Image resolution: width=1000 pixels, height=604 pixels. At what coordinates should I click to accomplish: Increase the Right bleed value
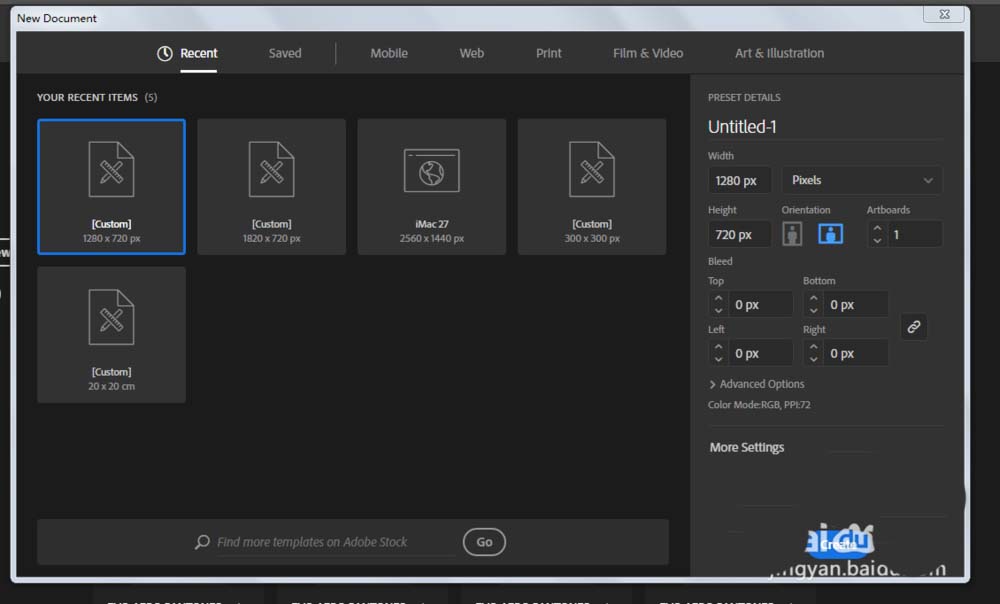point(814,347)
